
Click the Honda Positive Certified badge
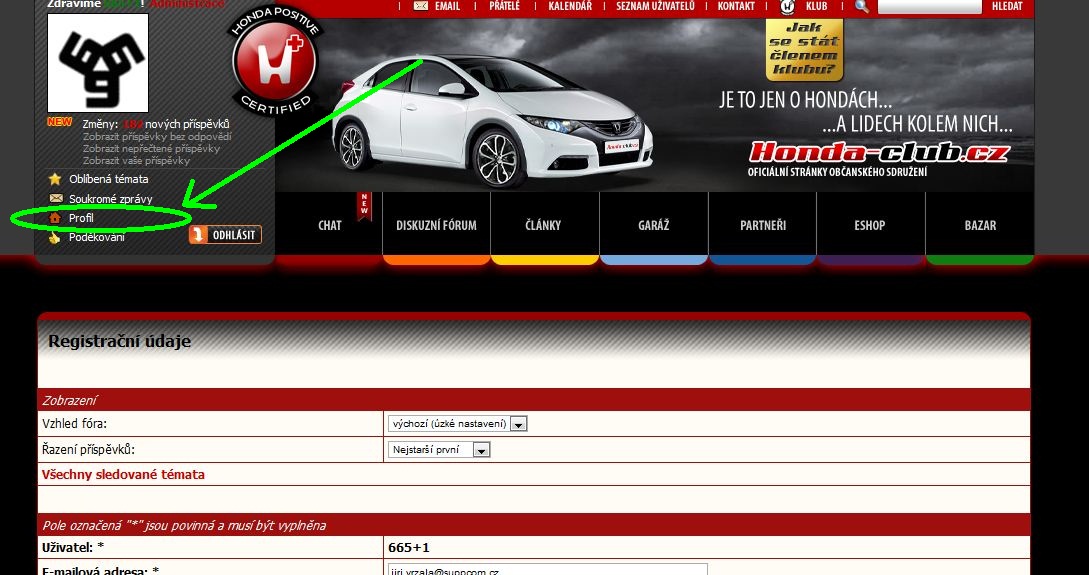(x=275, y=58)
